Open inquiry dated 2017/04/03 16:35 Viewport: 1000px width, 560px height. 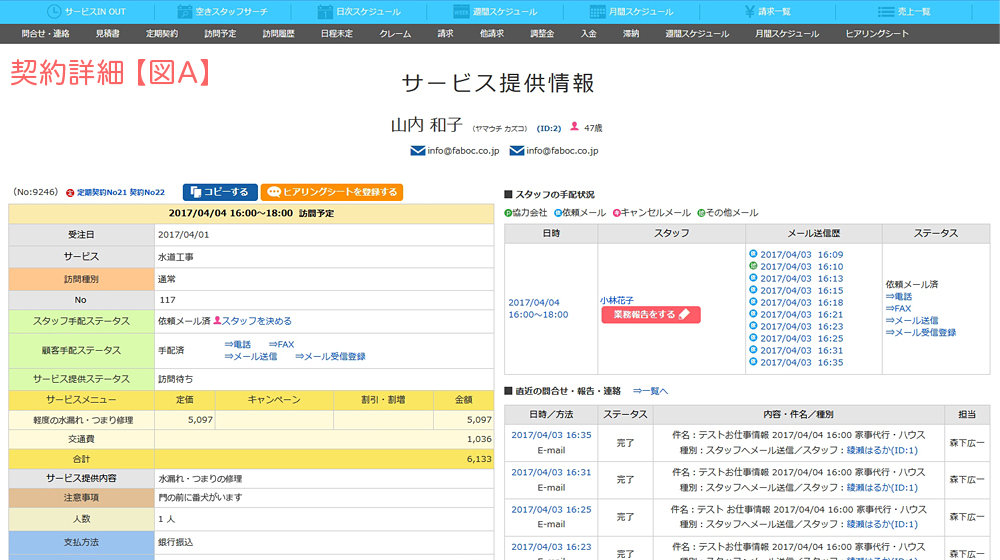551,435
